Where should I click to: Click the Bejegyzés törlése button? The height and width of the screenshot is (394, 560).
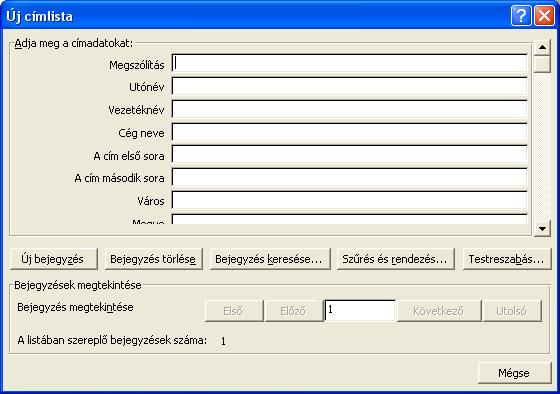pyautogui.click(x=154, y=259)
